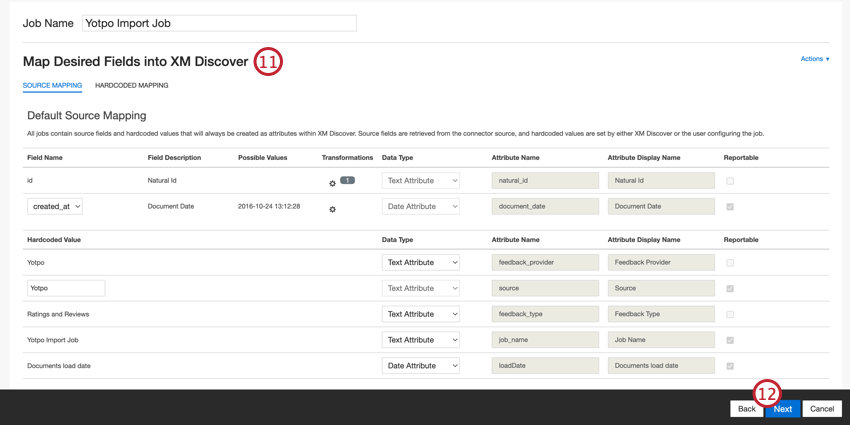850x425 pixels.
Task: Toggle Reportable checkbox for Job Name
Action: pyautogui.click(x=730, y=340)
